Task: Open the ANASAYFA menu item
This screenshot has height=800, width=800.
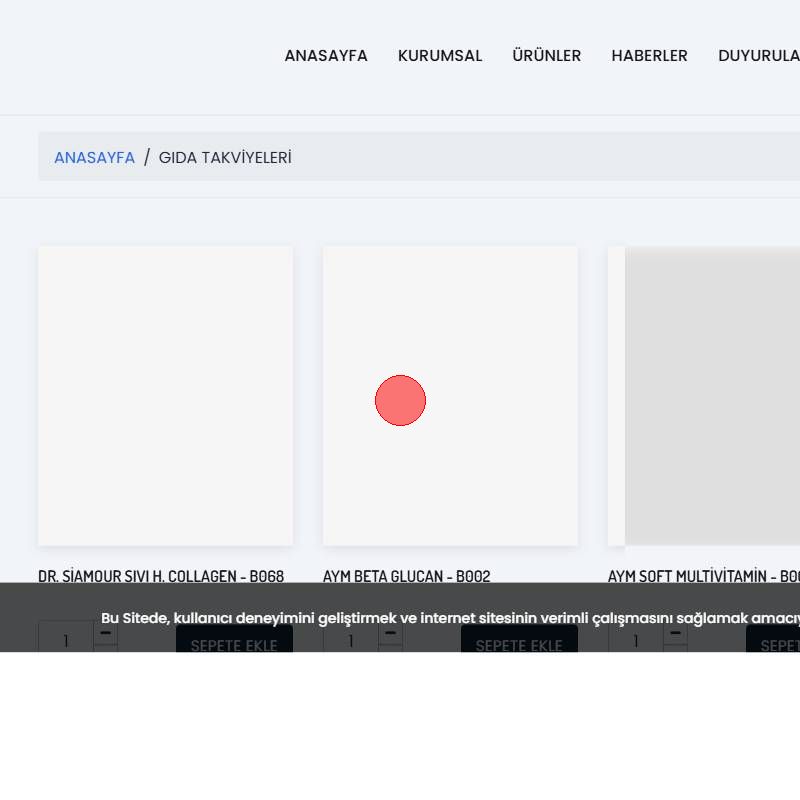Action: (x=325, y=56)
